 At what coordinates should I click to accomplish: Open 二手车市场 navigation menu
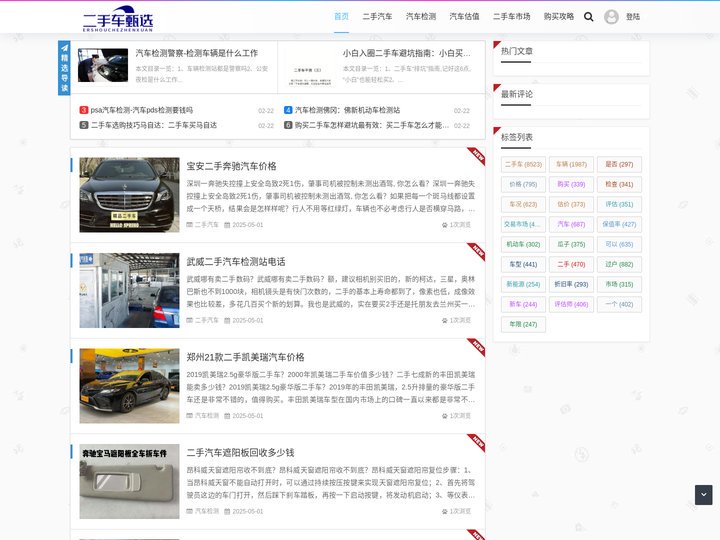tap(512, 17)
